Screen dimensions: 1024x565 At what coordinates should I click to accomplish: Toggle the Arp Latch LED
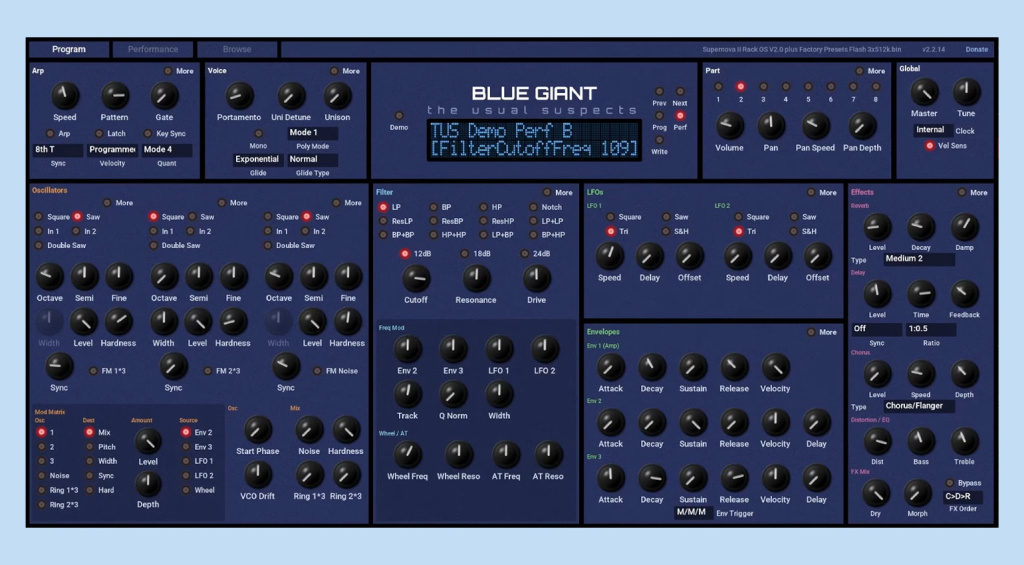click(99, 133)
